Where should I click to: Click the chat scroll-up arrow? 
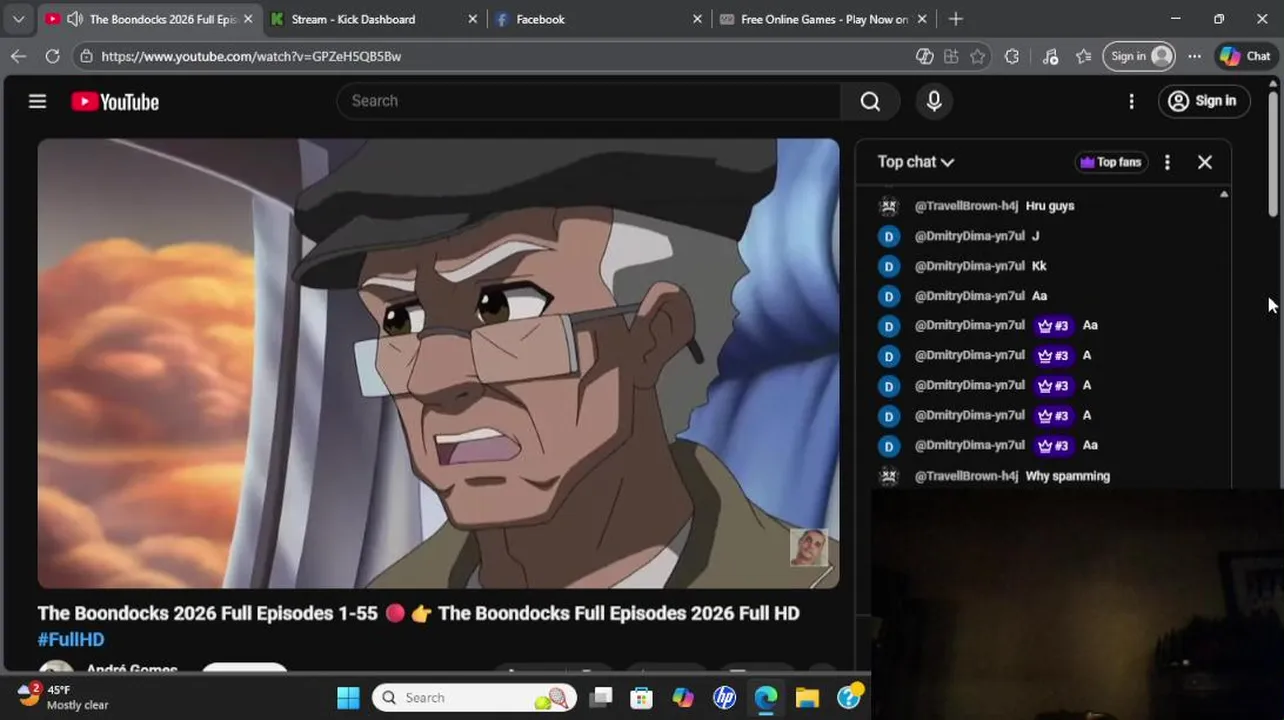[1224, 194]
